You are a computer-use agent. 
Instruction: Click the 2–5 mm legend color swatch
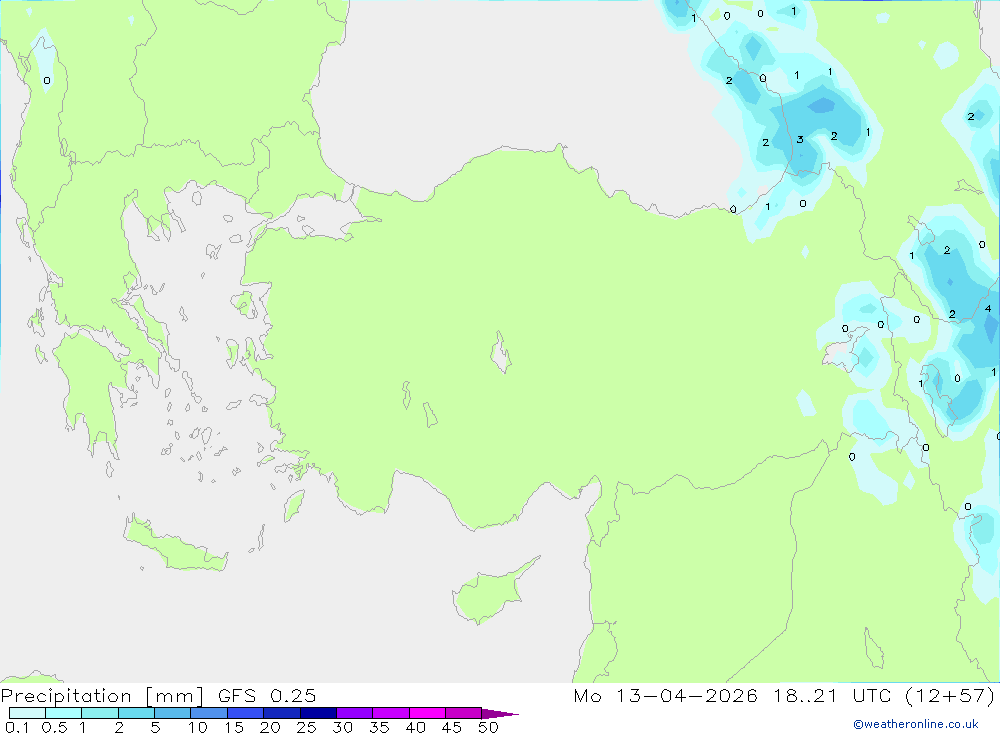point(136,713)
